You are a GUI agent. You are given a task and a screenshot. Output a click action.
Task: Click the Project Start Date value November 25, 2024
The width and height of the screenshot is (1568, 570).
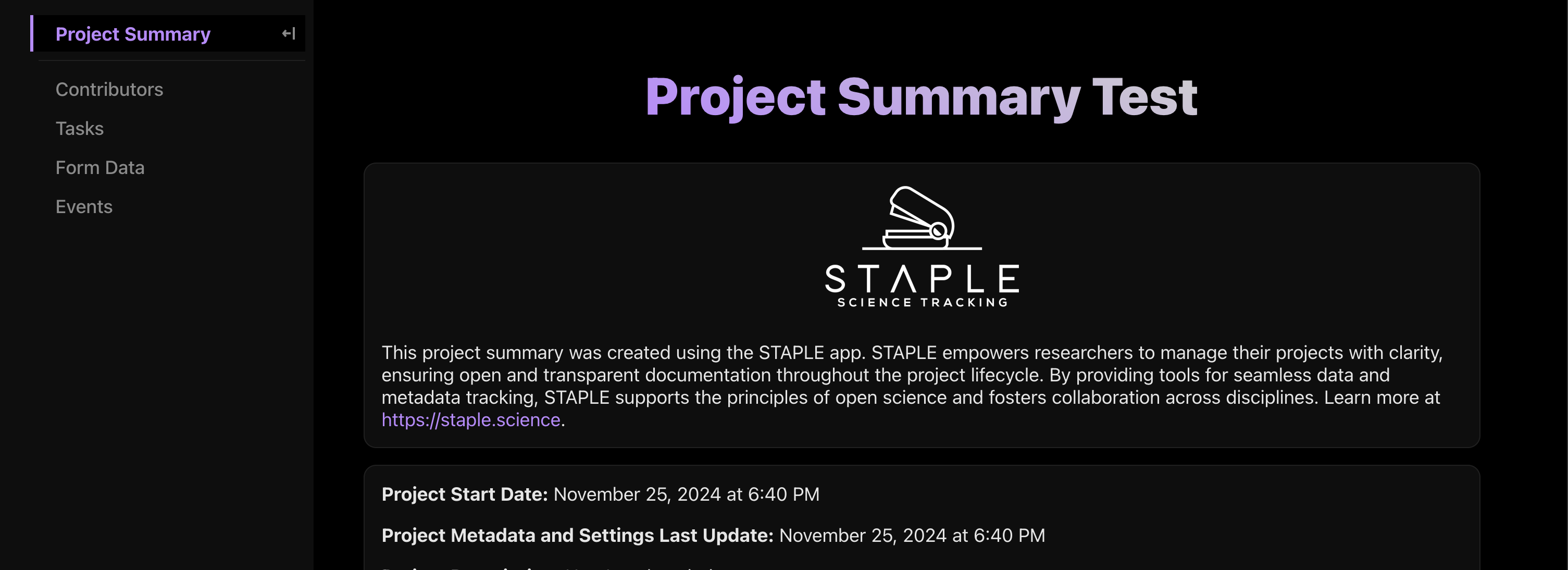tap(686, 494)
